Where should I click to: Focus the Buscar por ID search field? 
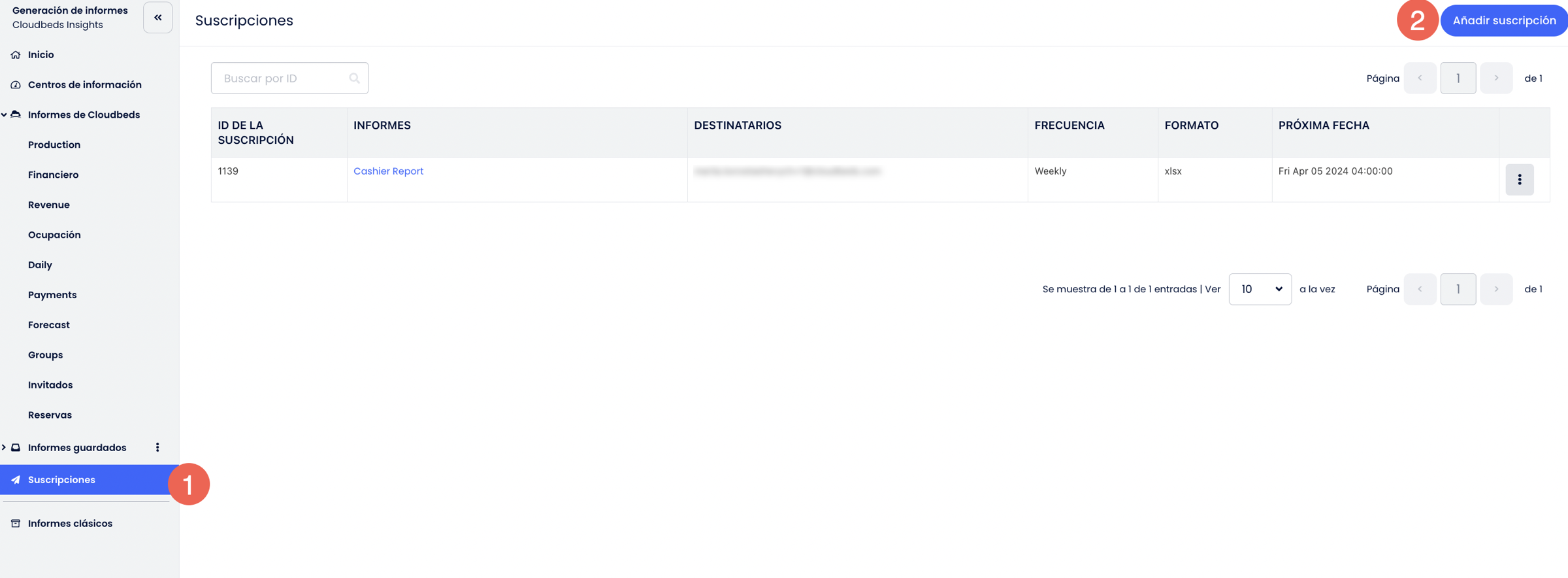click(284, 78)
